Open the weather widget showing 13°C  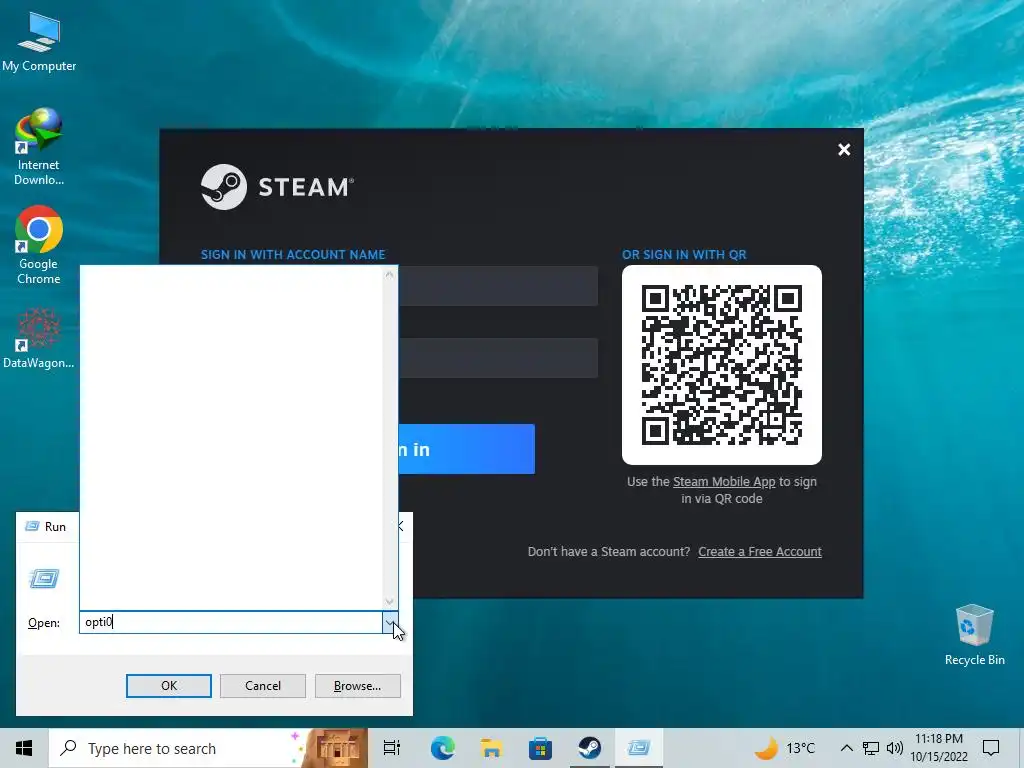click(x=785, y=748)
